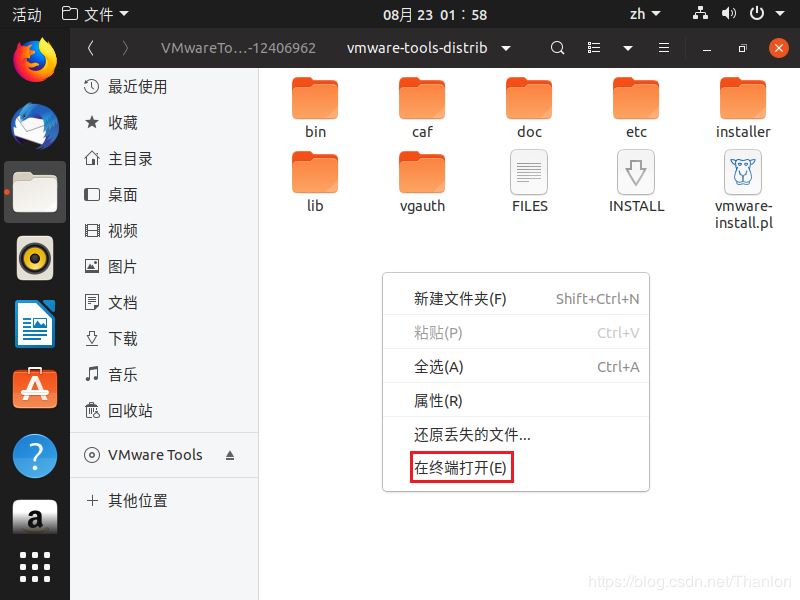The width and height of the screenshot is (800, 600).
Task: Open 其他位置 in the sidebar
Action: [x=138, y=501]
